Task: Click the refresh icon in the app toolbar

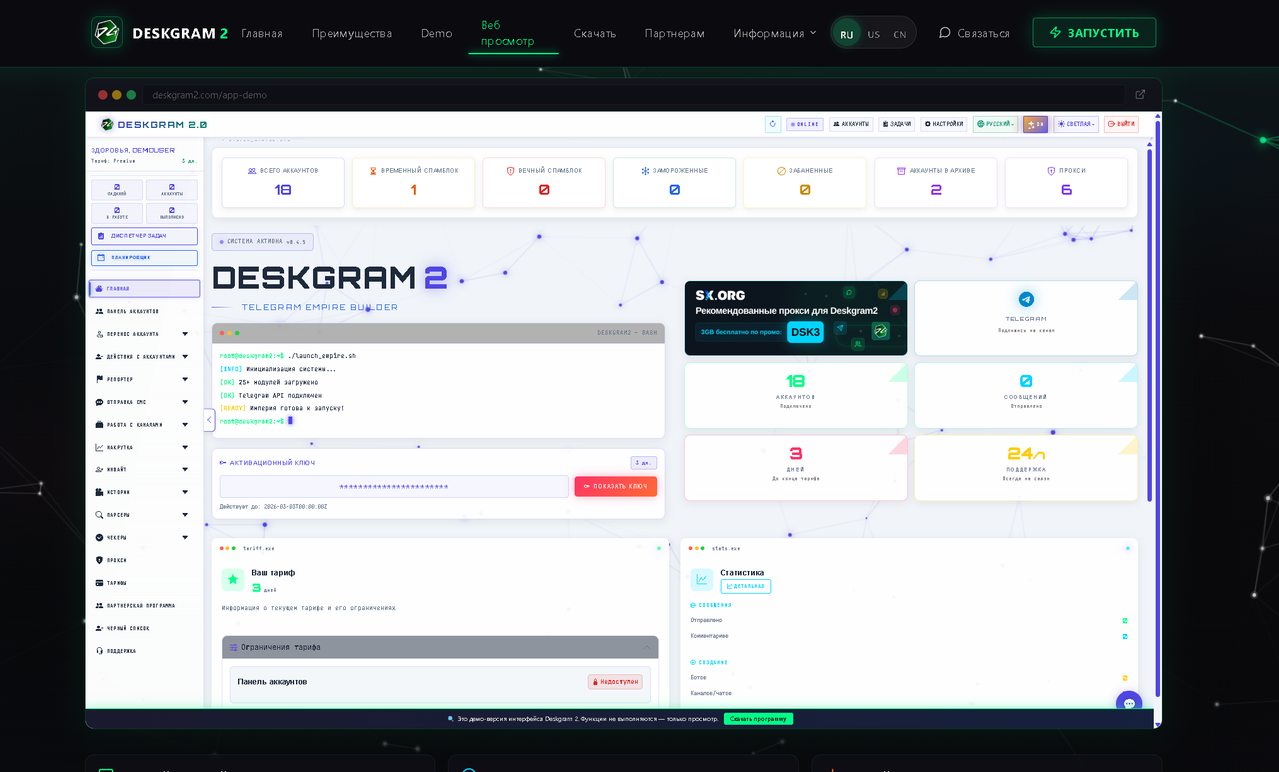Action: (x=772, y=124)
